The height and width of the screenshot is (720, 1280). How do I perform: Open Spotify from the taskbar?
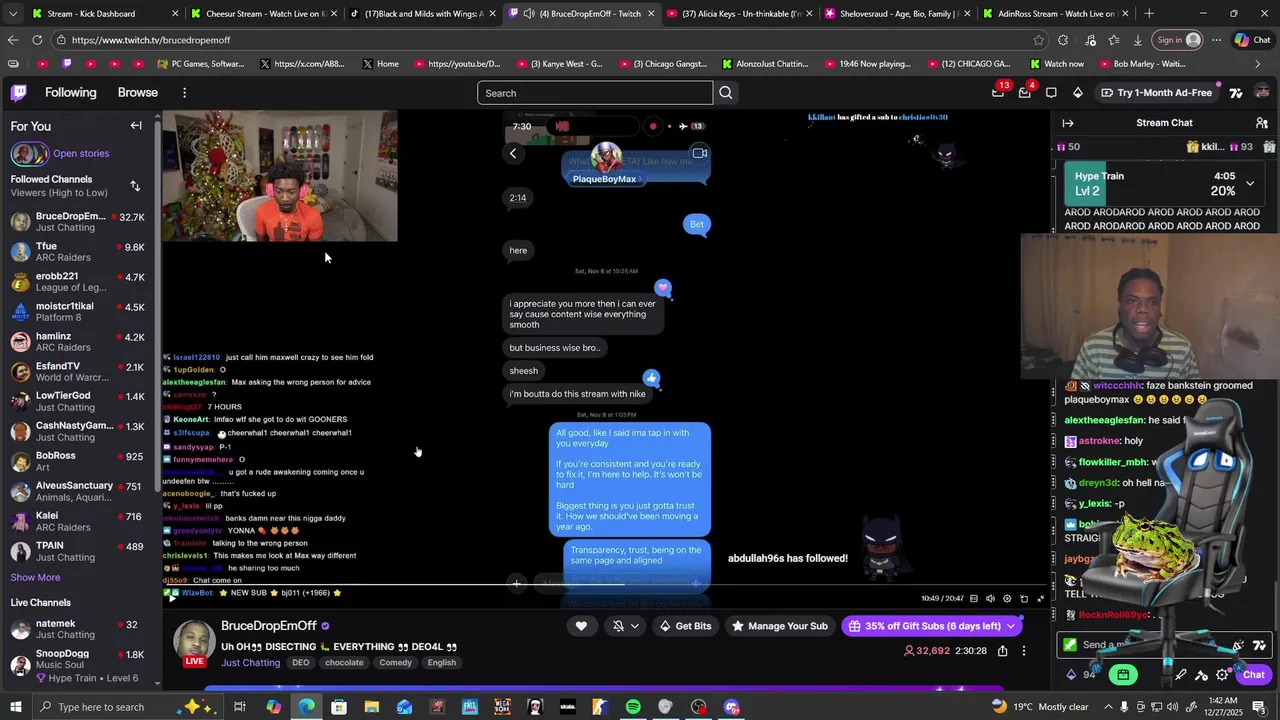coord(633,707)
